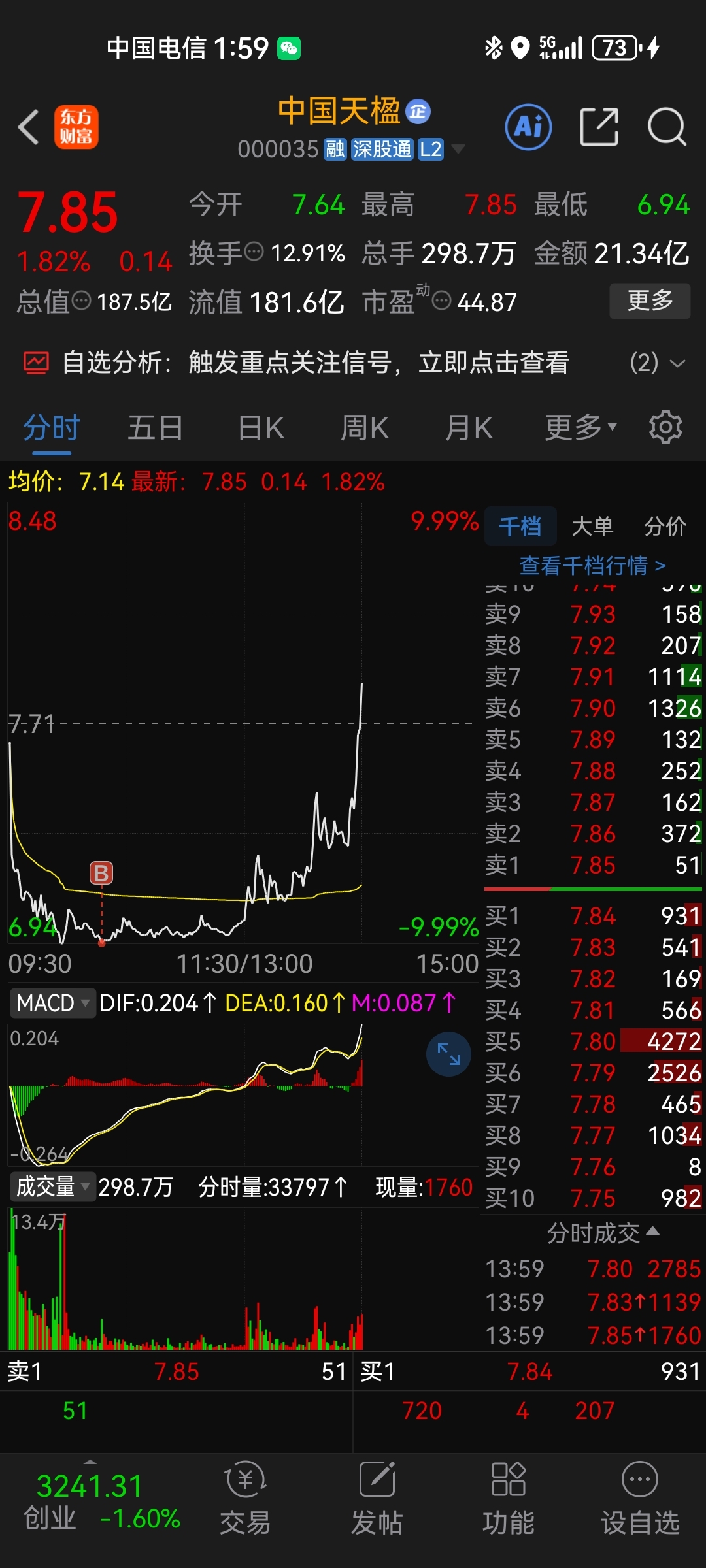The width and height of the screenshot is (706, 1568).
Task: Tap WeChat status bar notification icon
Action: pos(289,48)
